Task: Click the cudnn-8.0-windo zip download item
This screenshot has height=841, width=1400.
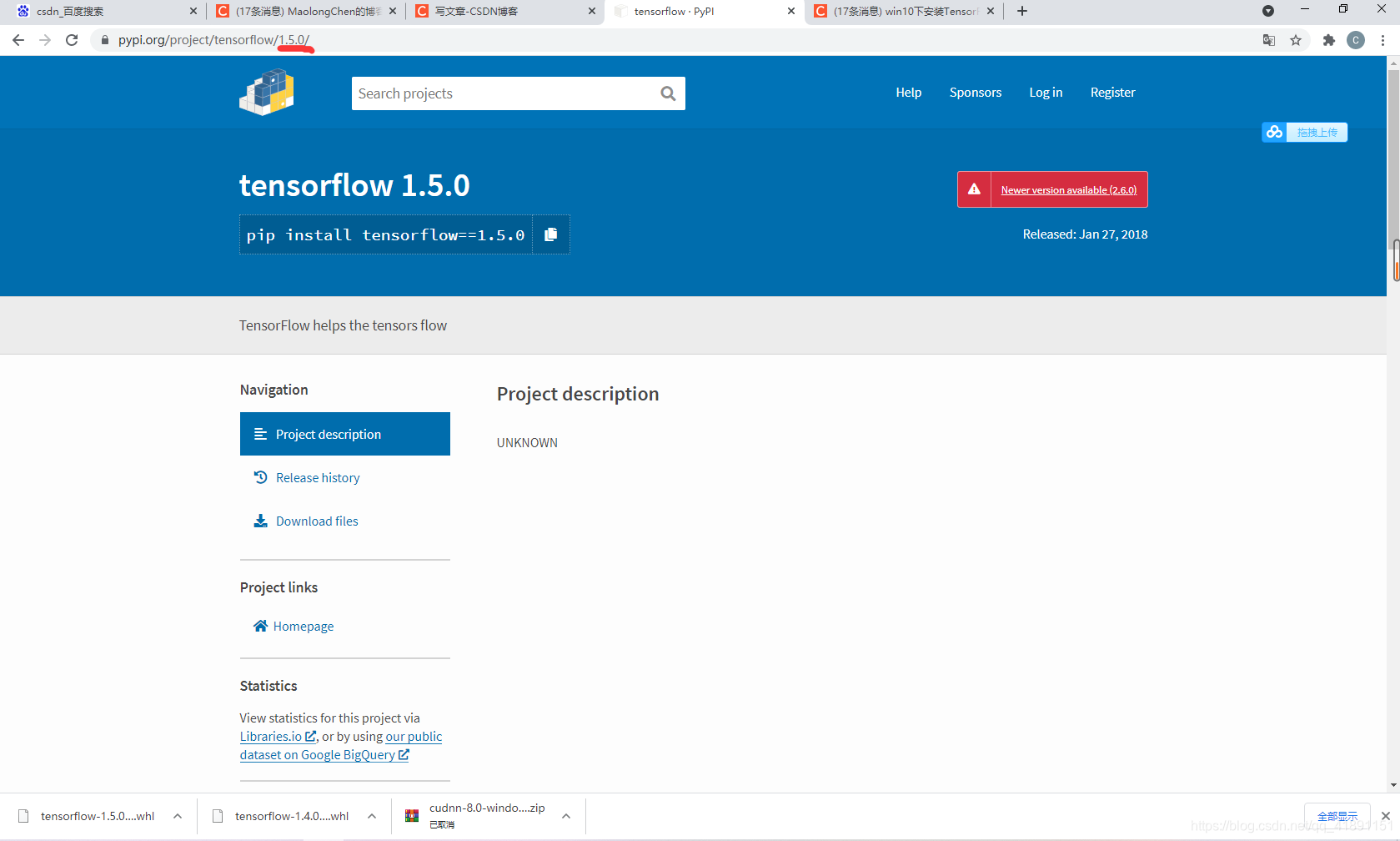Action: click(487, 815)
